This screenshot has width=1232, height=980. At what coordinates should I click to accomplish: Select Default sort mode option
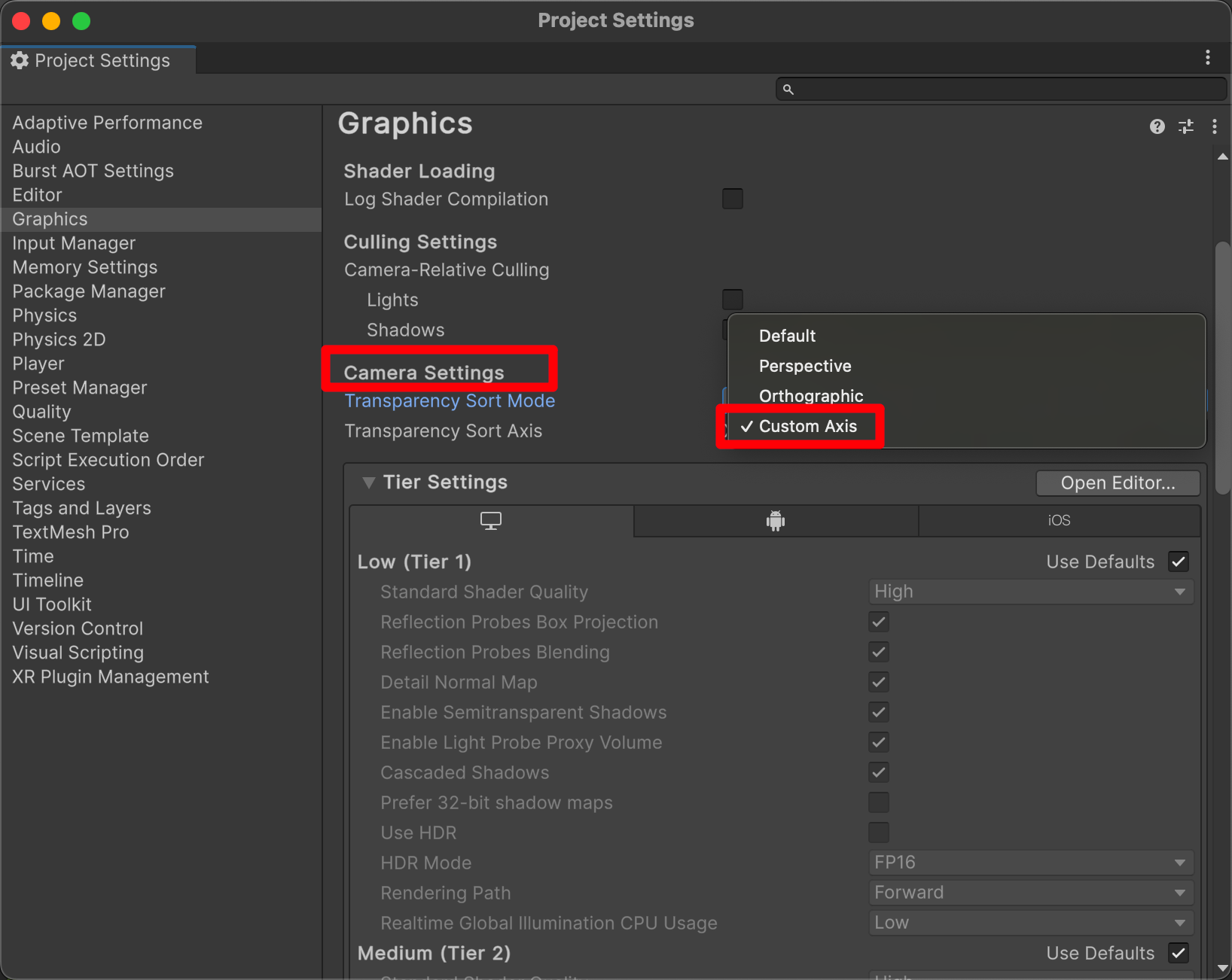click(967, 336)
